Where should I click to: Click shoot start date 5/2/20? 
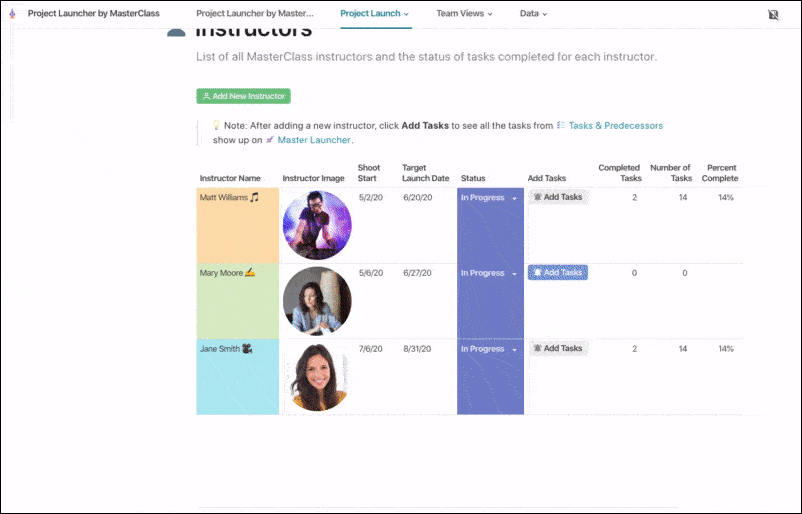pyautogui.click(x=371, y=197)
